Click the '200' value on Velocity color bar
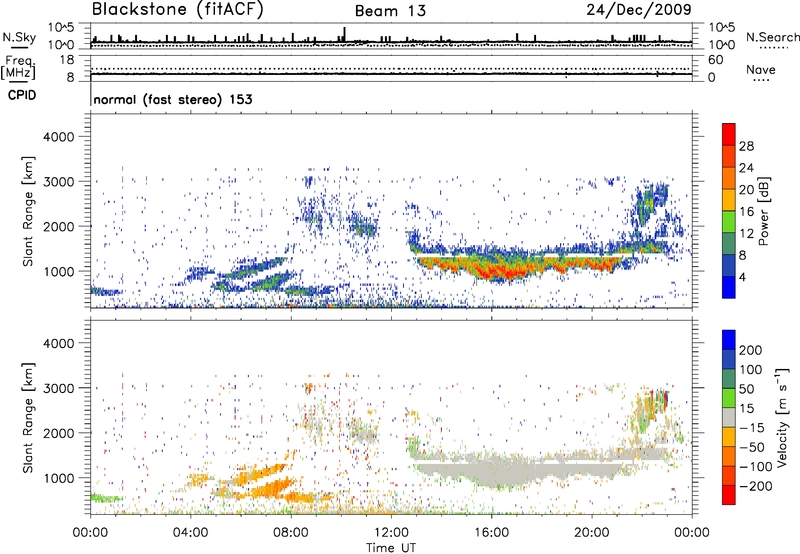This screenshot has height=554, width=800. click(751, 350)
